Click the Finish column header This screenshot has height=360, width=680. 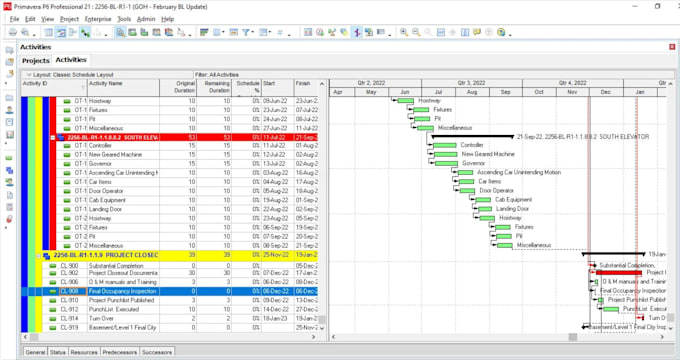(x=306, y=87)
